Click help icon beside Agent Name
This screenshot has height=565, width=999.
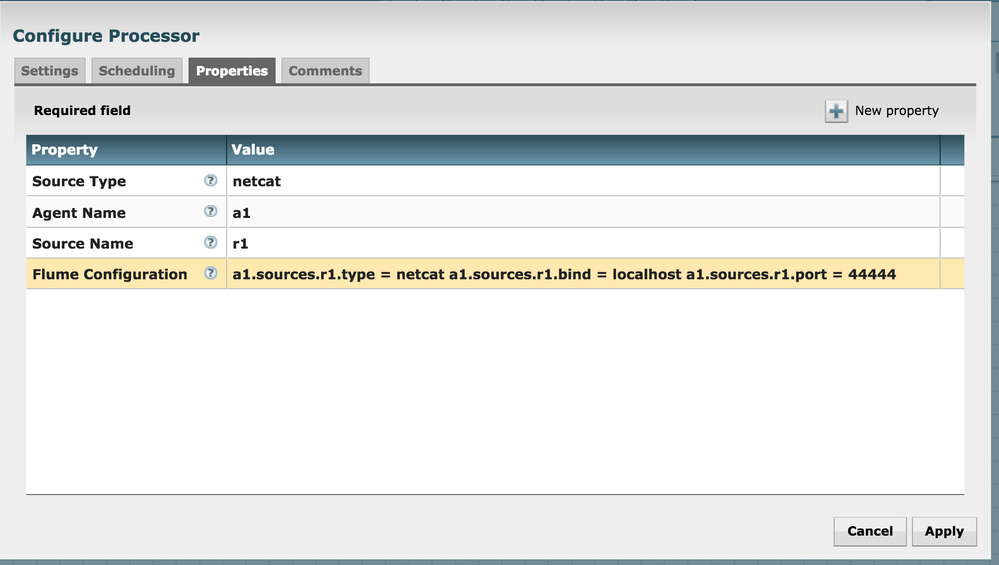coord(210,212)
